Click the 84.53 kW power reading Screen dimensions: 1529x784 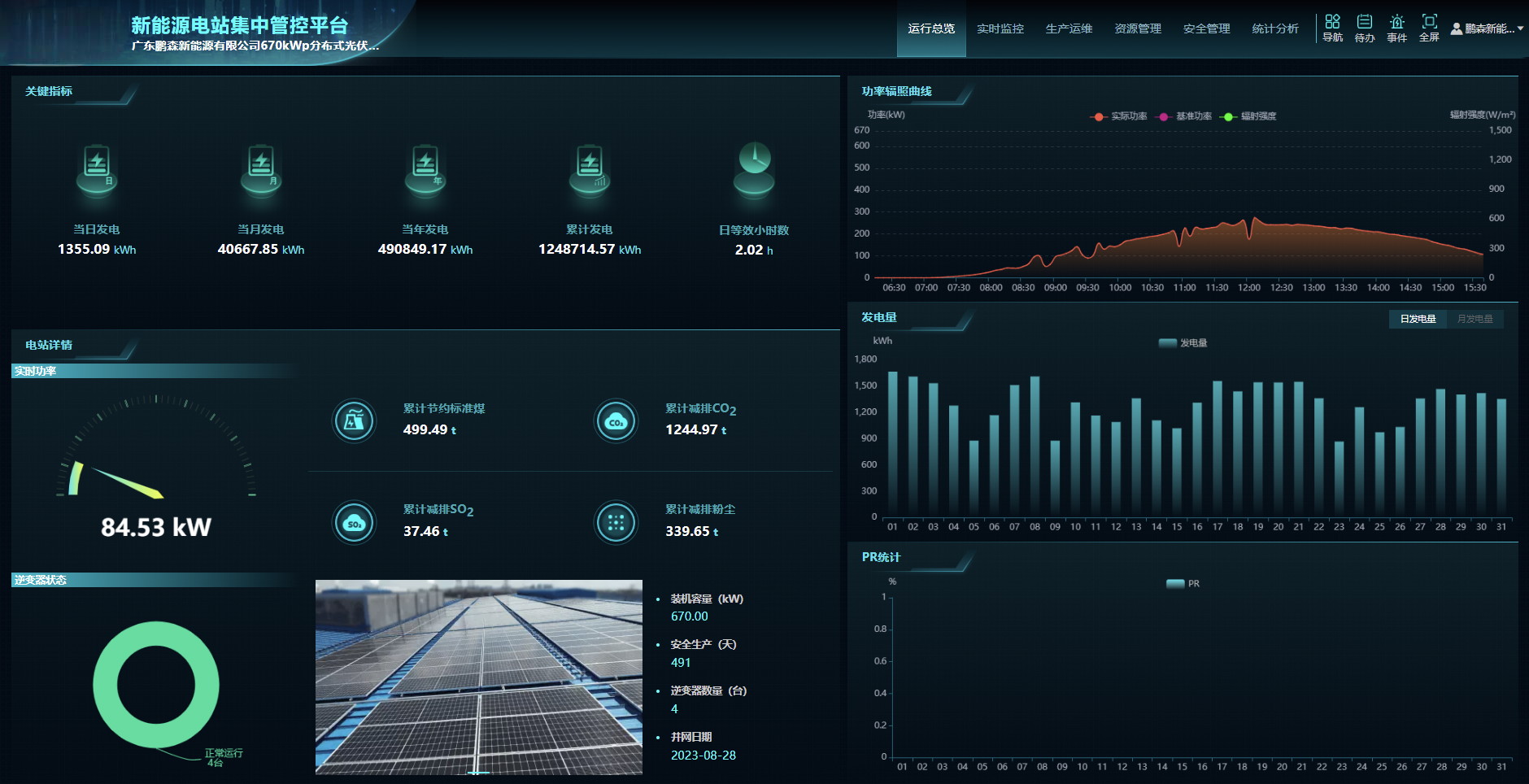(156, 527)
